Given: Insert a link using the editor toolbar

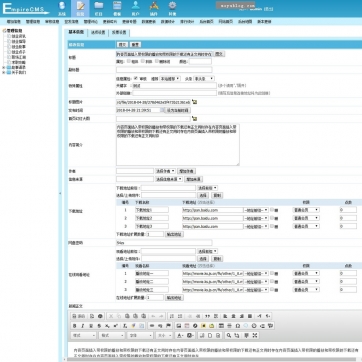Looking at the screenshot, I should (152, 326).
